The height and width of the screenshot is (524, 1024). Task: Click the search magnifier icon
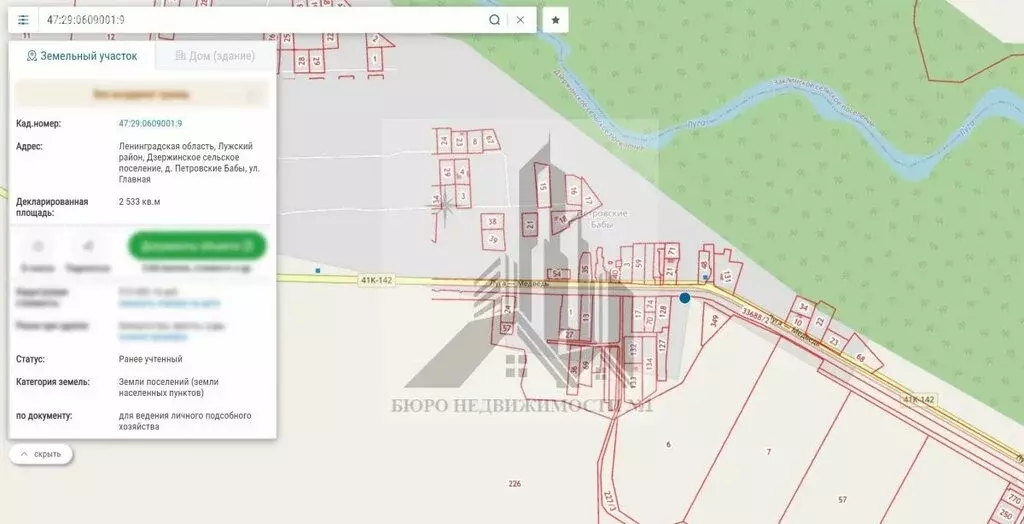494,20
